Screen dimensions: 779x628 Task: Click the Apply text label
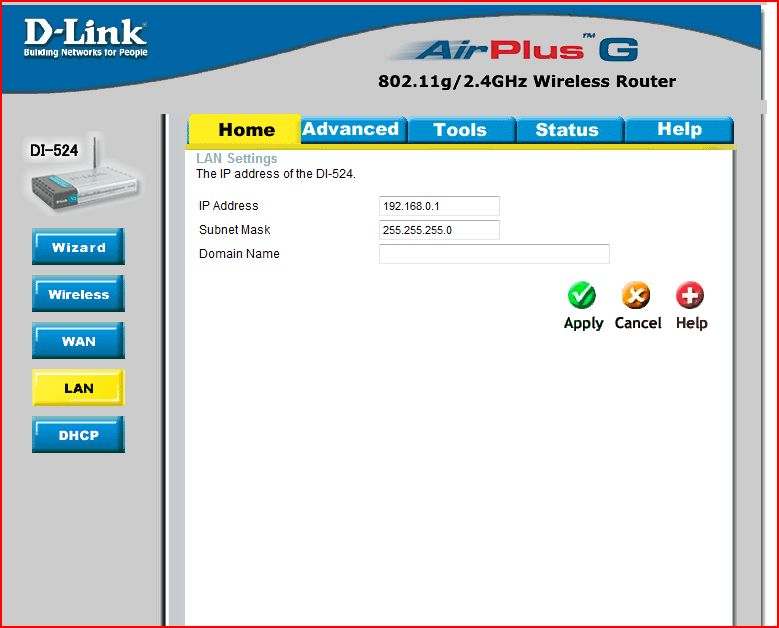pyautogui.click(x=583, y=323)
